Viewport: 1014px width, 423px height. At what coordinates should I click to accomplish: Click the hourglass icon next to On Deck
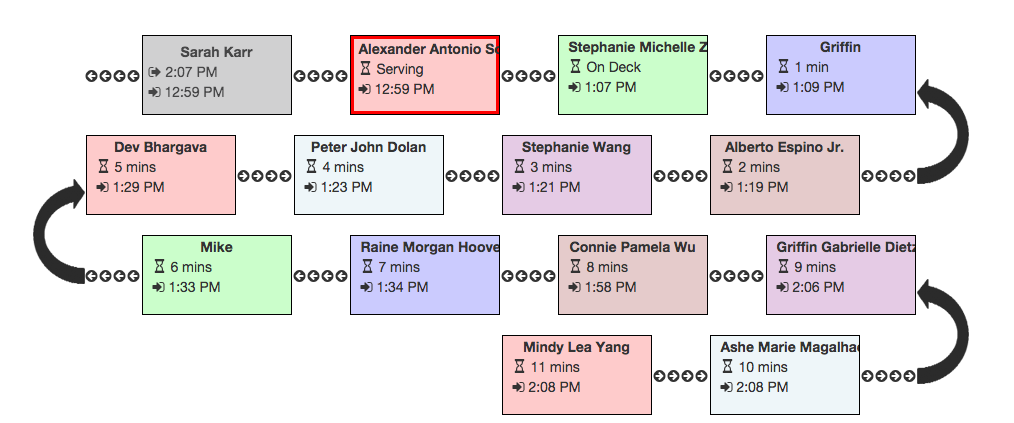click(x=575, y=67)
